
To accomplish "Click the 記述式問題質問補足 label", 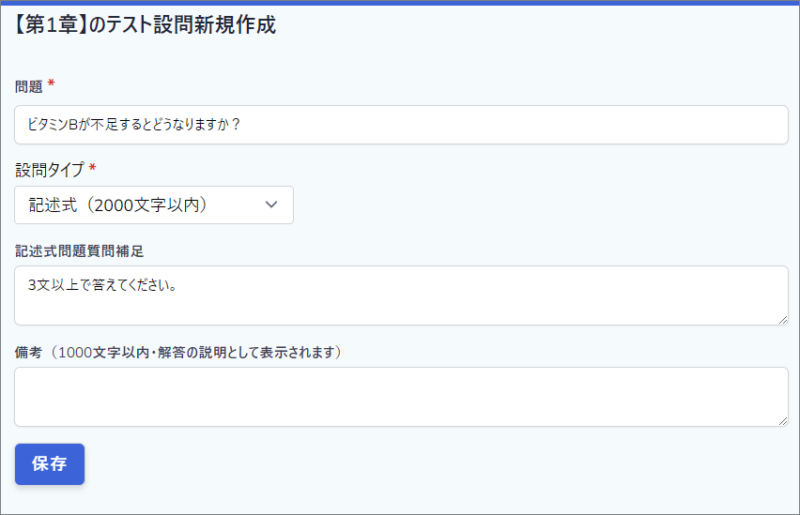I will (80, 251).
